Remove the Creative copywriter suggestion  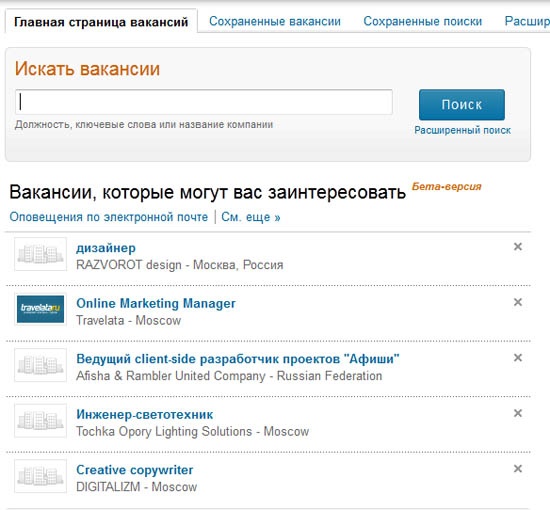point(518,469)
